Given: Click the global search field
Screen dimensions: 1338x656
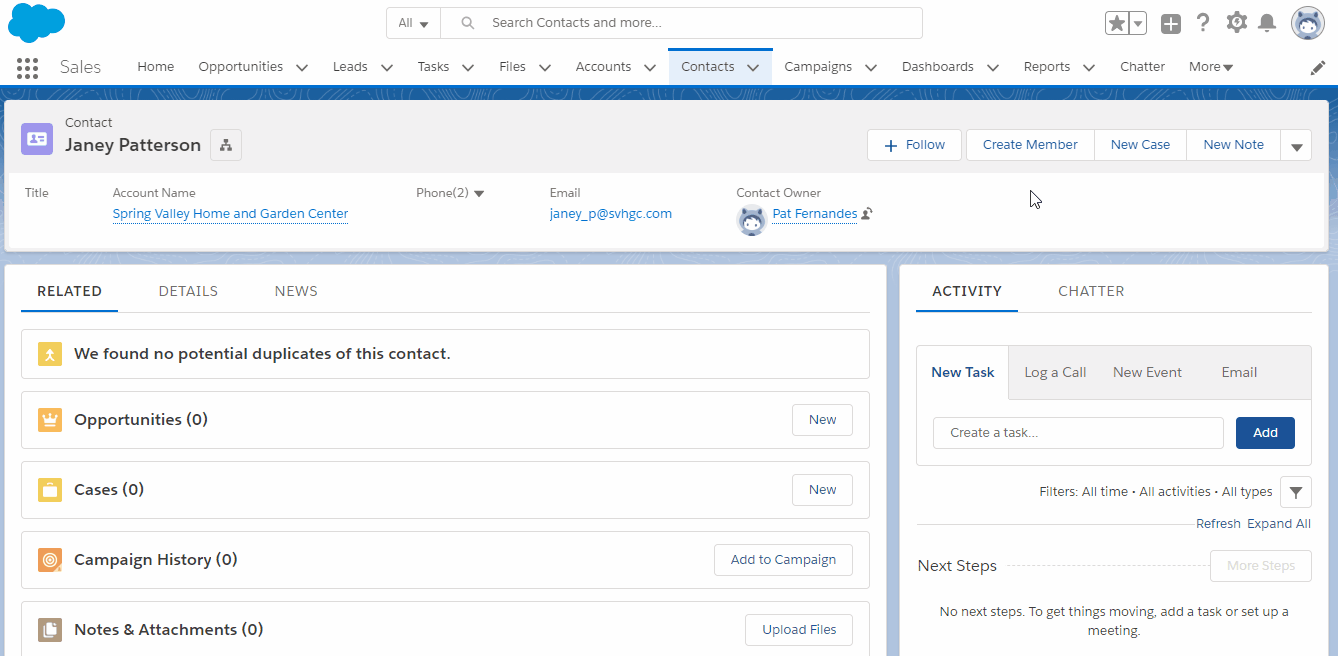Looking at the screenshot, I should coord(682,23).
